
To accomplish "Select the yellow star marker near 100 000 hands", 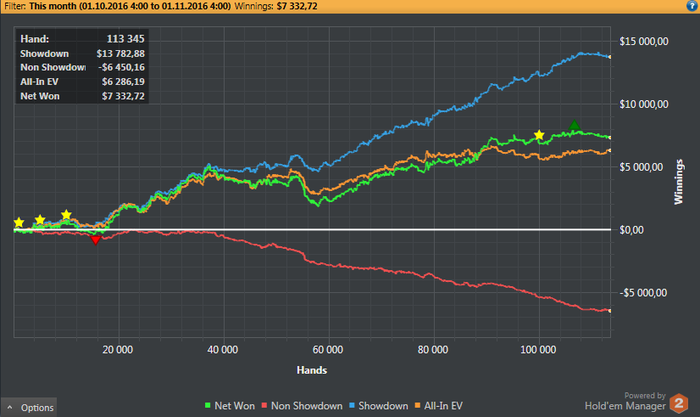I will 539,135.
